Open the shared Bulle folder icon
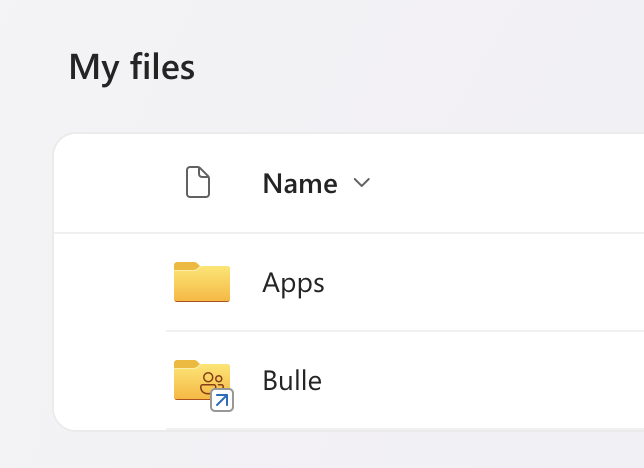 [x=204, y=385]
